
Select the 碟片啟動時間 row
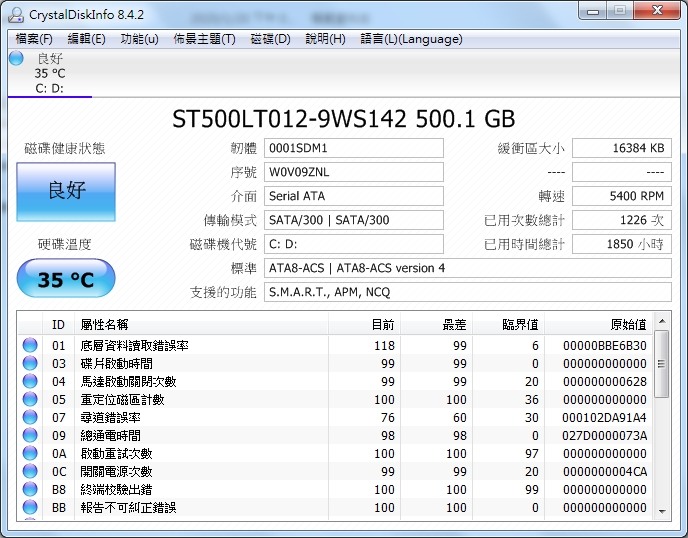tap(335, 363)
